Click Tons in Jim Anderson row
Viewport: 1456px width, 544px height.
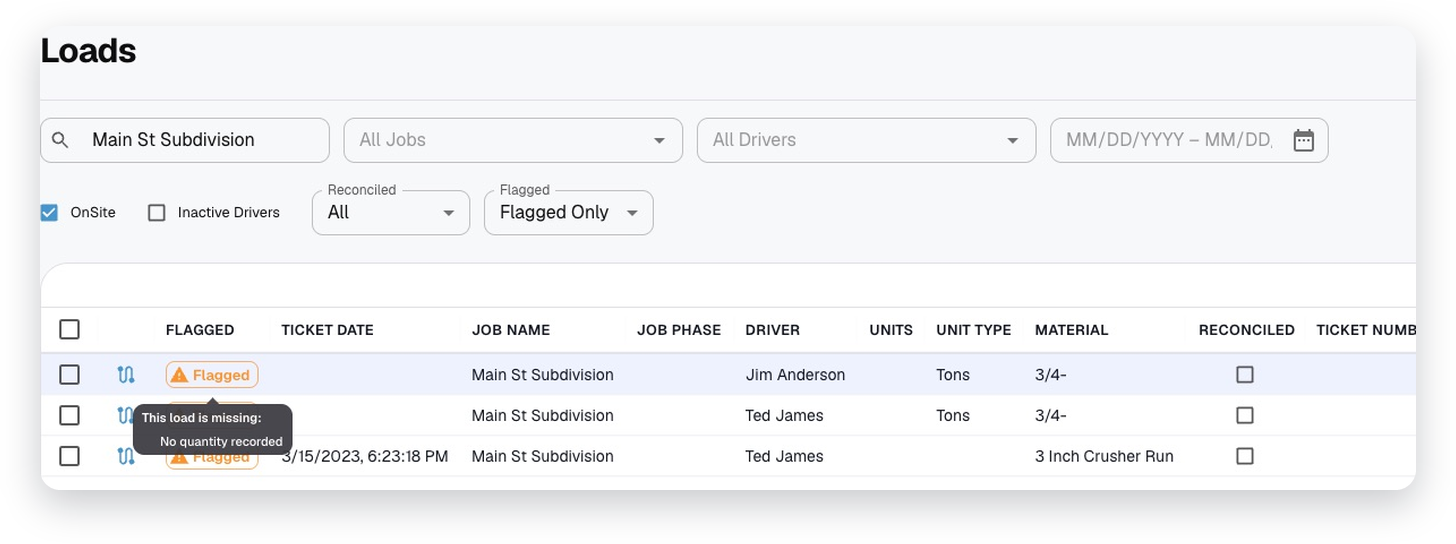[x=953, y=375]
